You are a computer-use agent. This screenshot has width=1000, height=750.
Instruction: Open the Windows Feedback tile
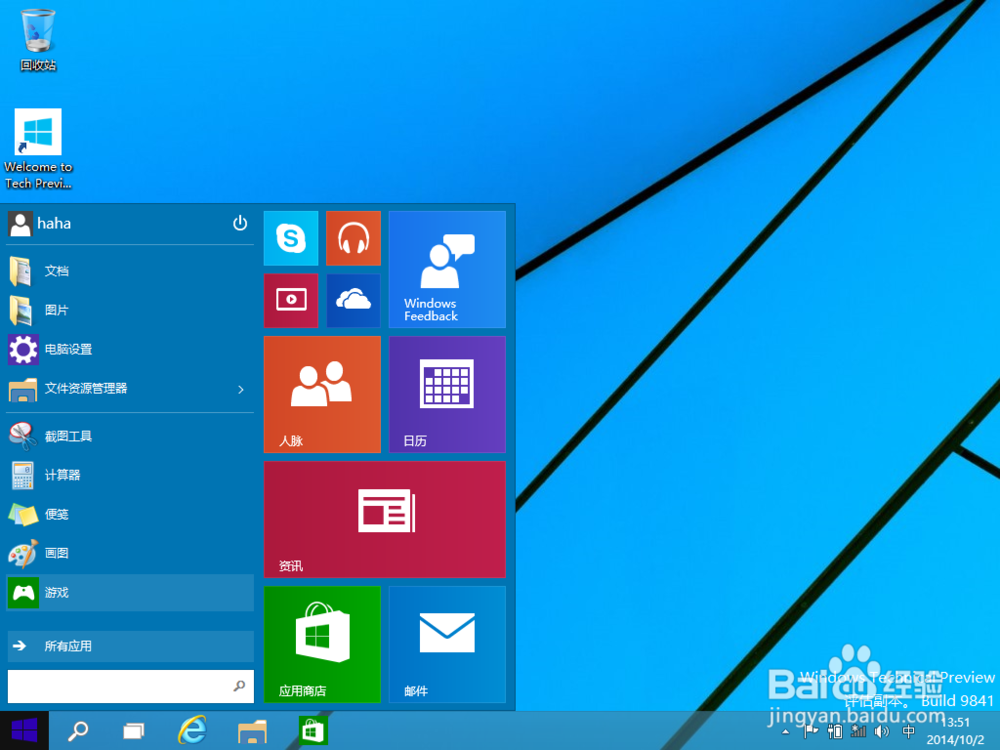click(446, 270)
